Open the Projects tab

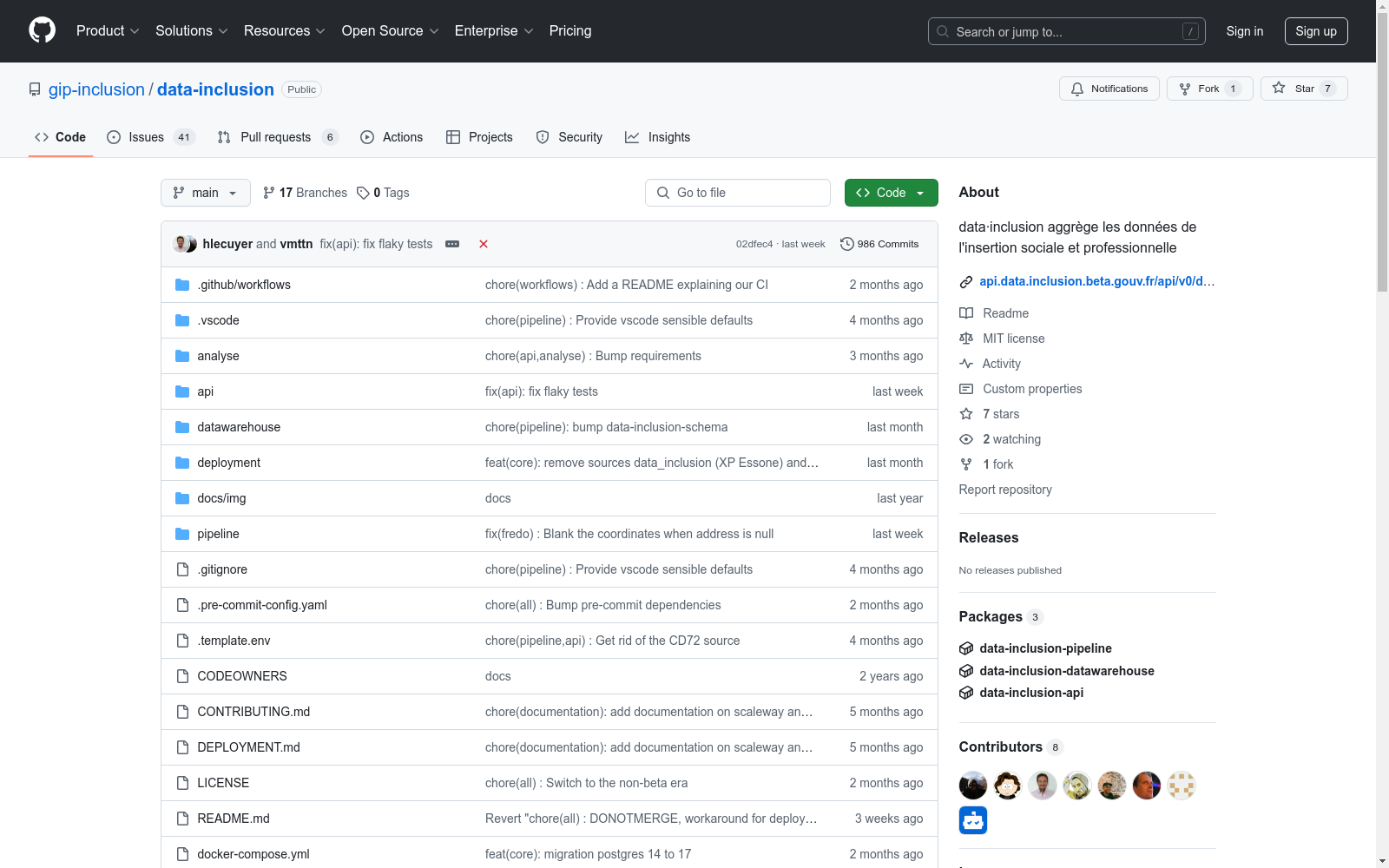[479, 137]
